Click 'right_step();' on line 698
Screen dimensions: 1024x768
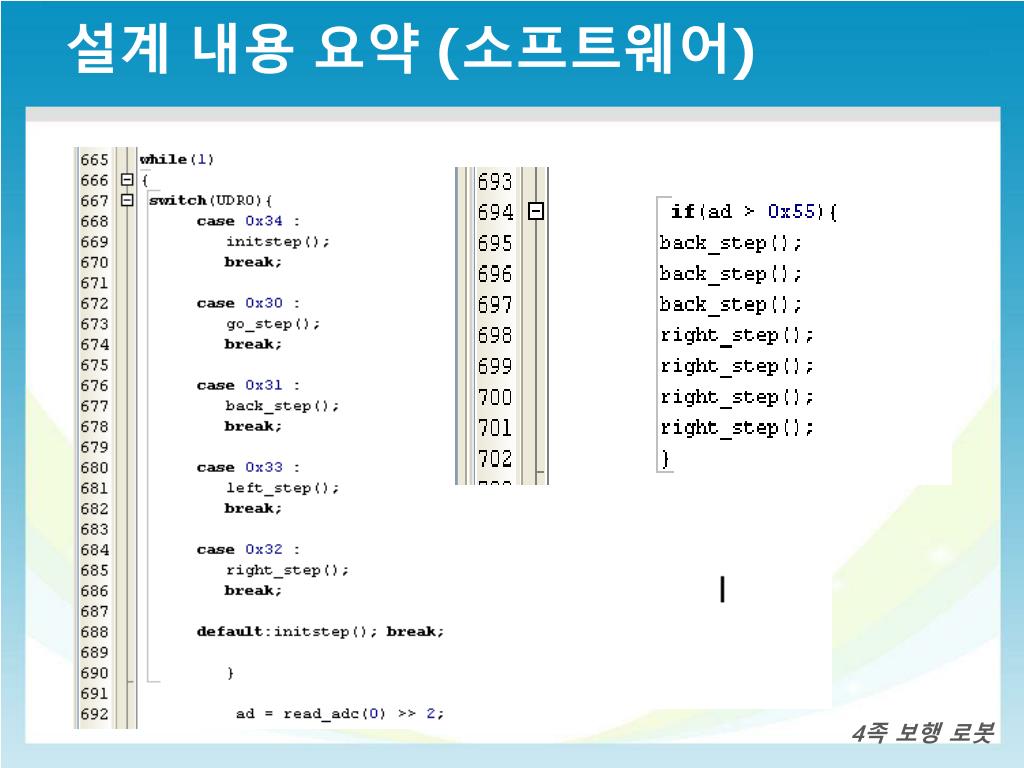coord(737,335)
